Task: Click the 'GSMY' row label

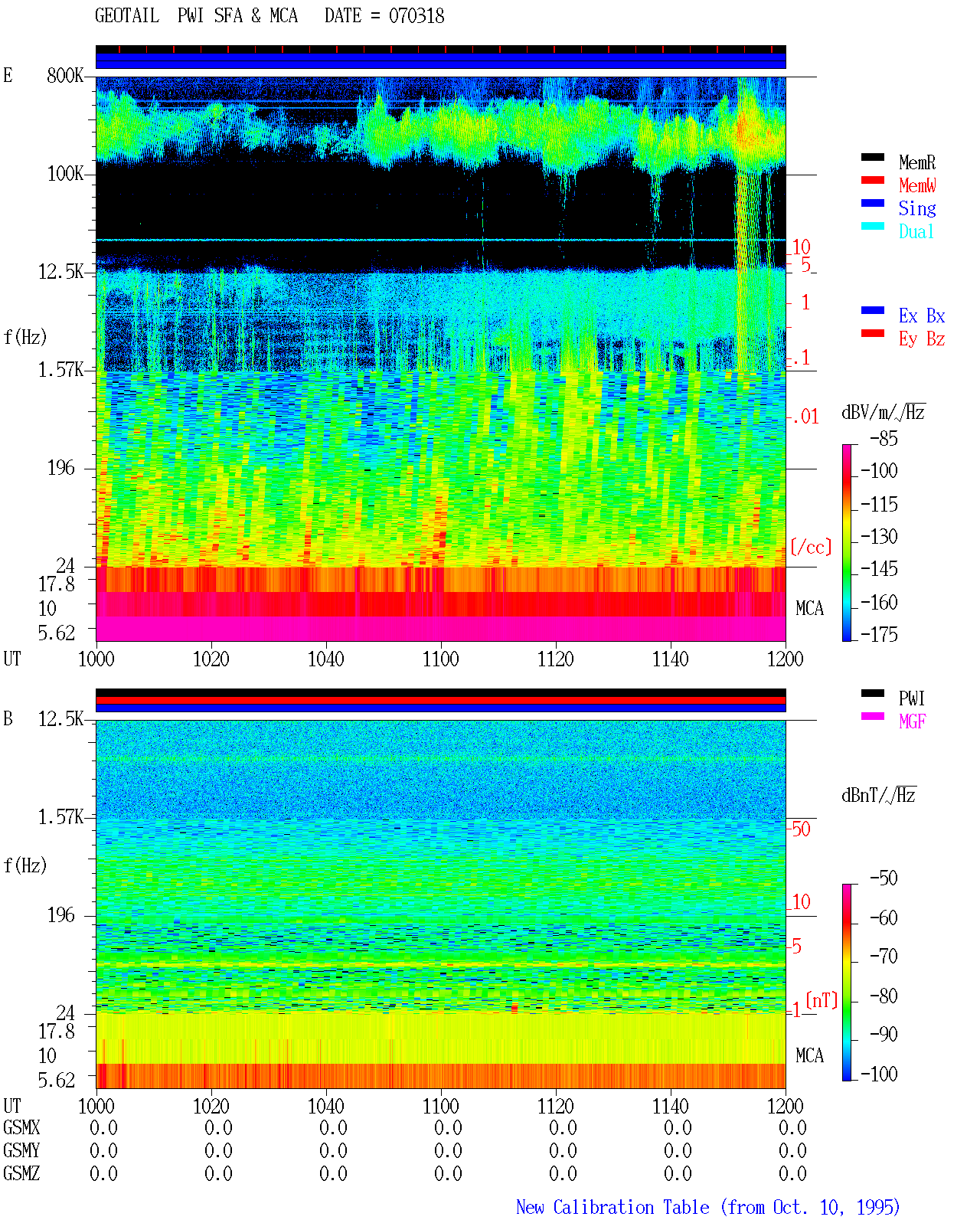Action: pos(21,1150)
